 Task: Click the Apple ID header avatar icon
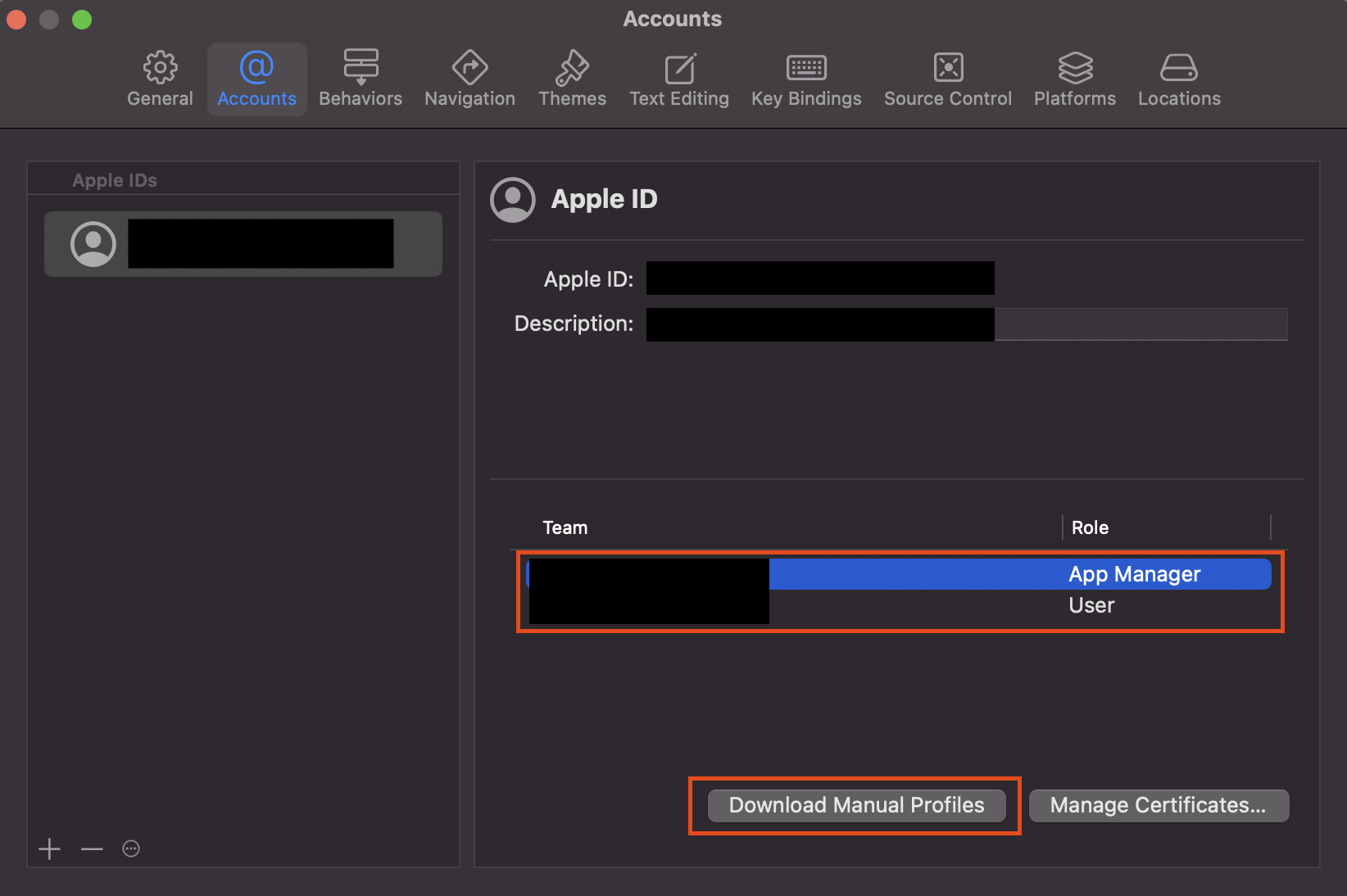[x=513, y=200]
